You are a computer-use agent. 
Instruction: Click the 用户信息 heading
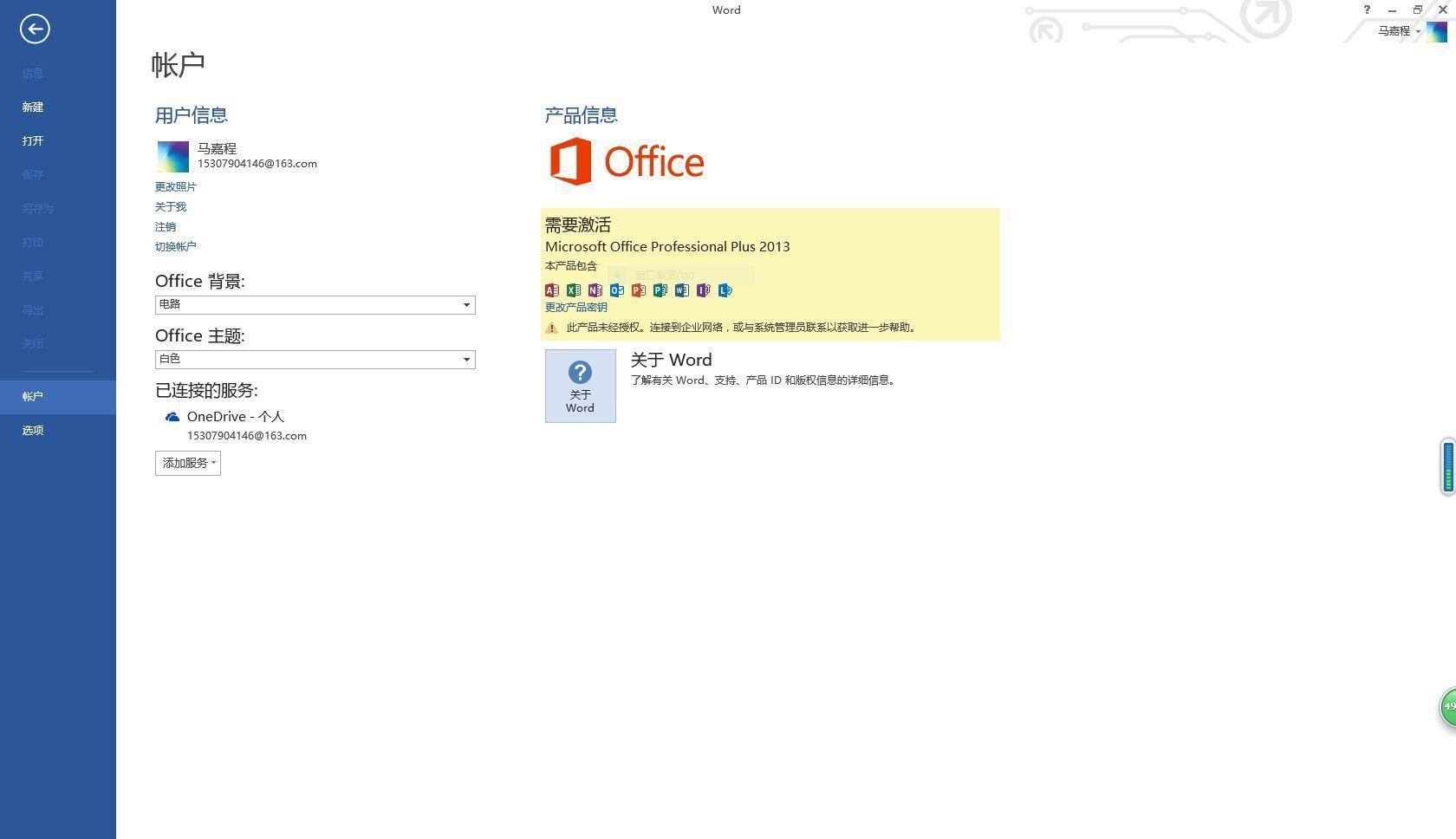coord(192,115)
